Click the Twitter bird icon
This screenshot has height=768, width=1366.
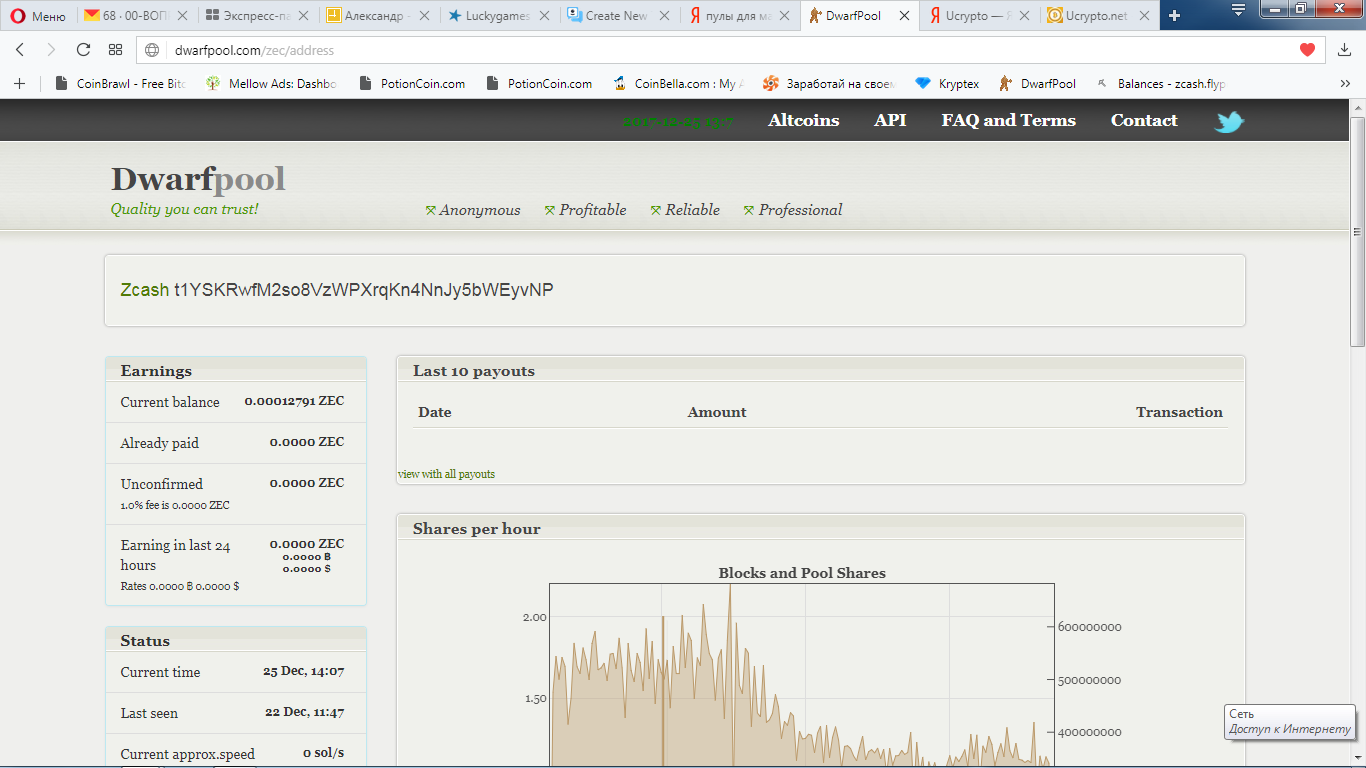point(1229,122)
